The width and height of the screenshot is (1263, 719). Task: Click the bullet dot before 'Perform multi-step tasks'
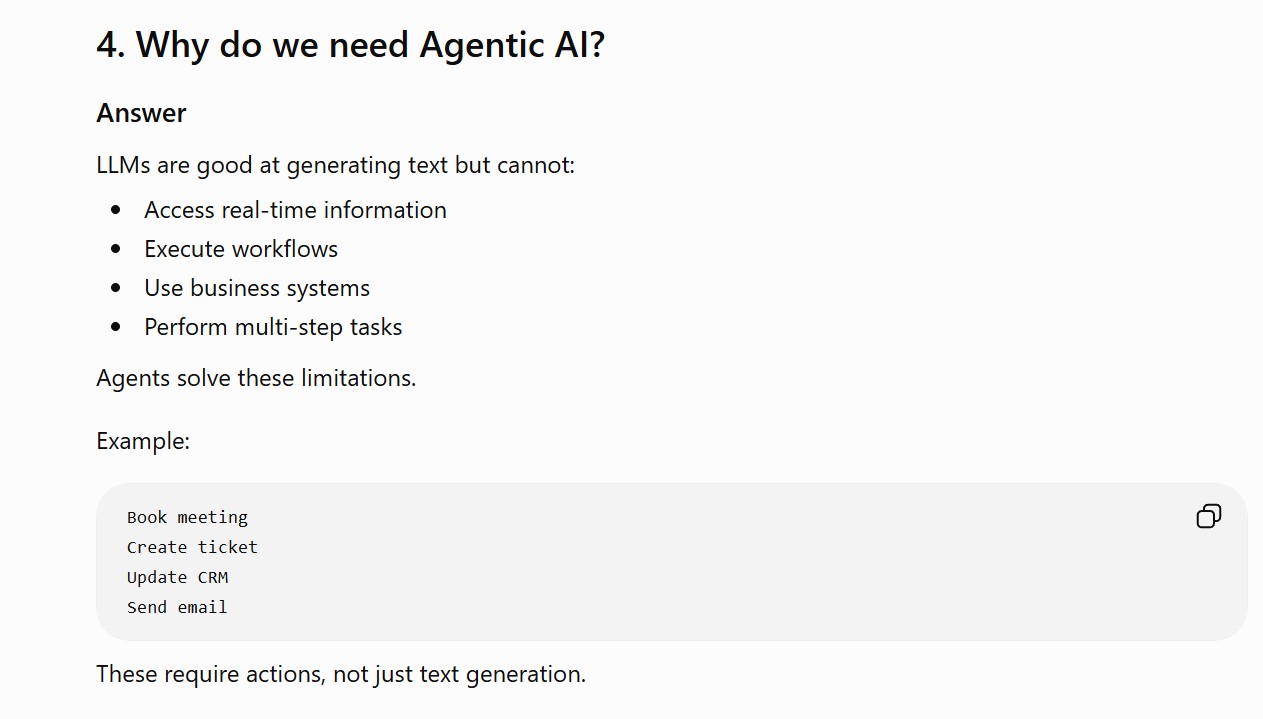[x=116, y=327]
